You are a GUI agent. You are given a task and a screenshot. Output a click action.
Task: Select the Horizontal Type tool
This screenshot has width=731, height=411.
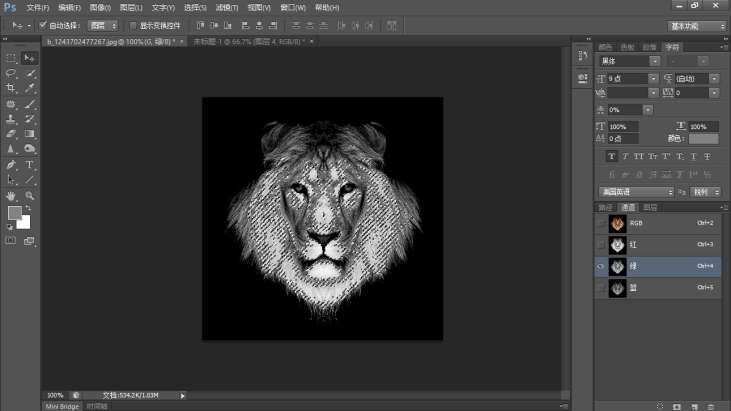(x=29, y=164)
